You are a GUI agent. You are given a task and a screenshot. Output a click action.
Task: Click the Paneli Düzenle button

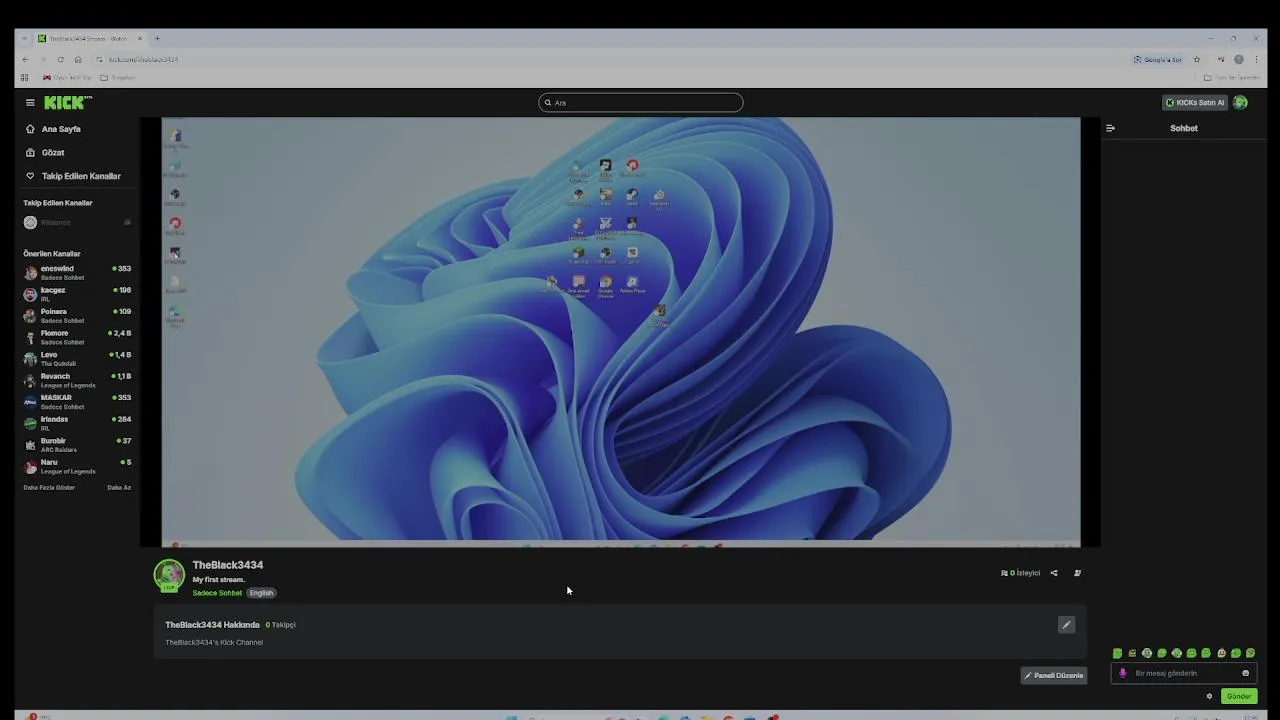click(1053, 675)
